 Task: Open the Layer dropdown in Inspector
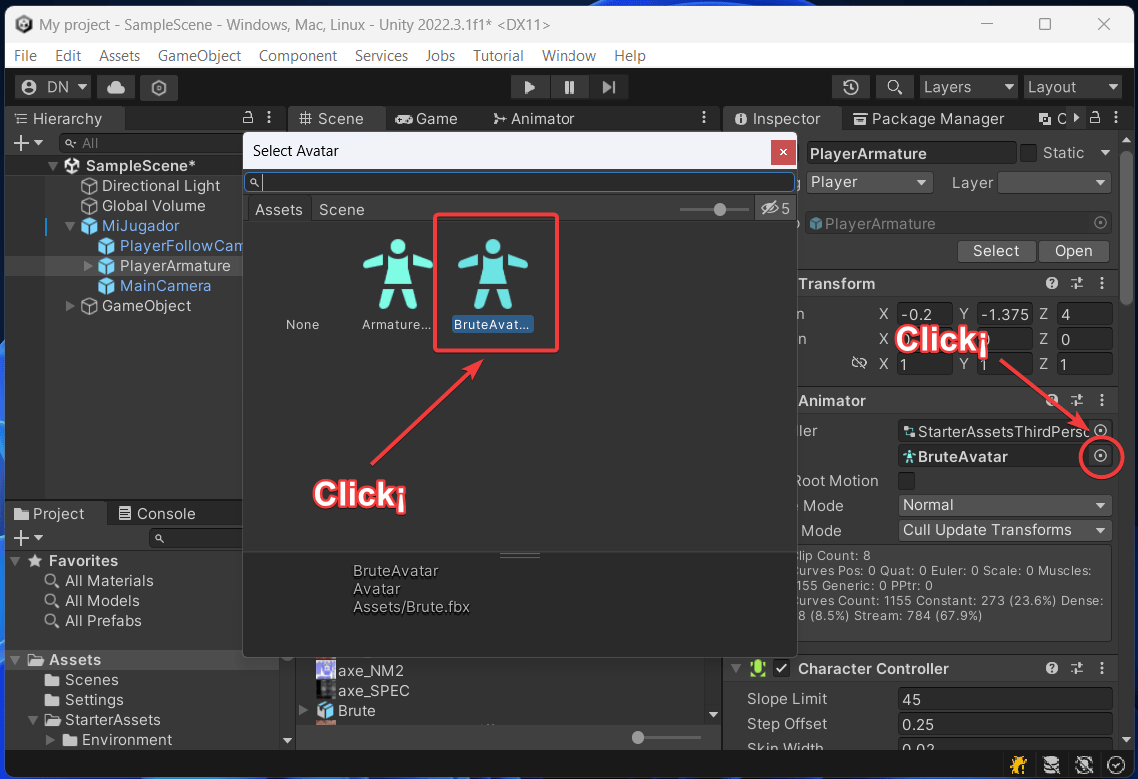(1054, 182)
